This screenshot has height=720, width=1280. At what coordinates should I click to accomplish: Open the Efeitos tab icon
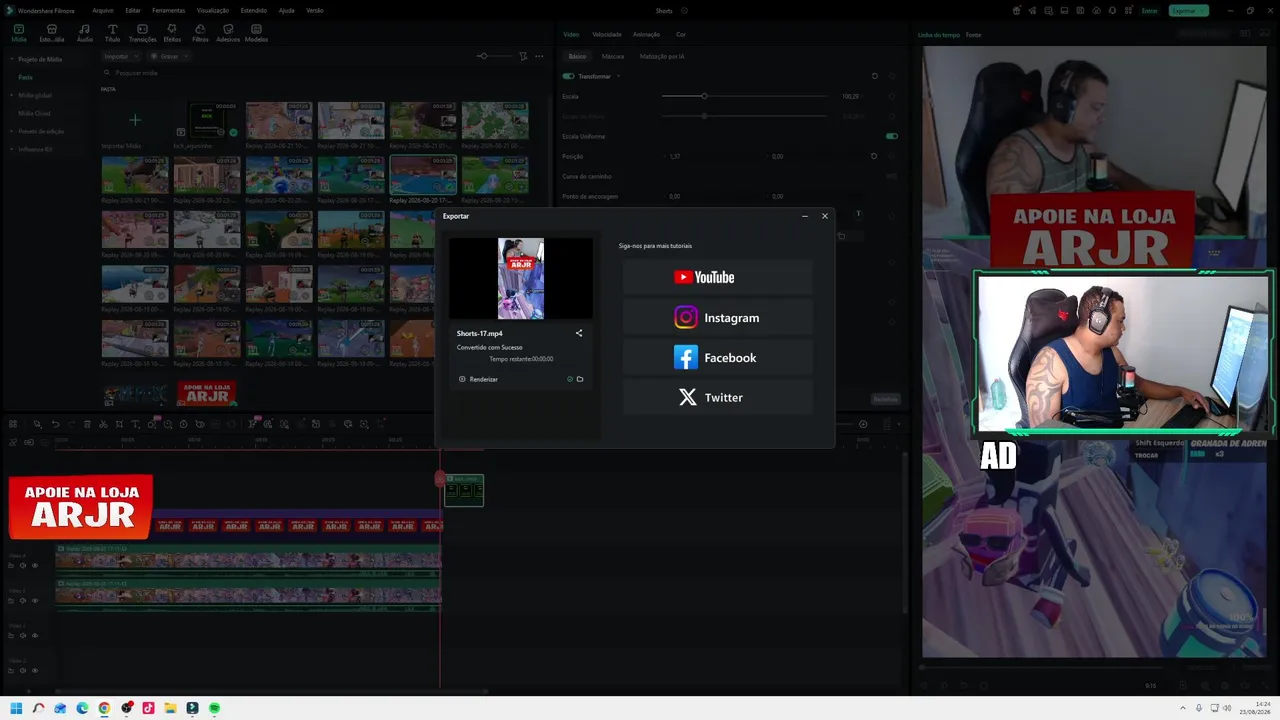[172, 33]
